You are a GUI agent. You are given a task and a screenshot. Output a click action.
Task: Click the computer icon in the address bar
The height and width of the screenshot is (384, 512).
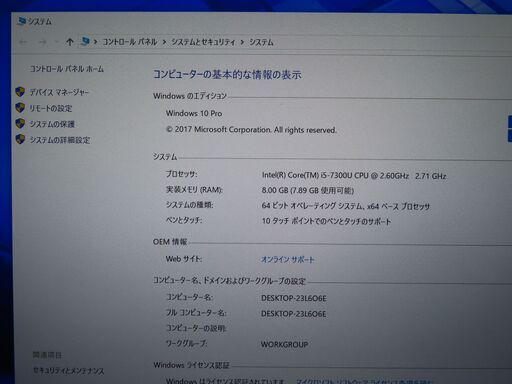tap(85, 41)
